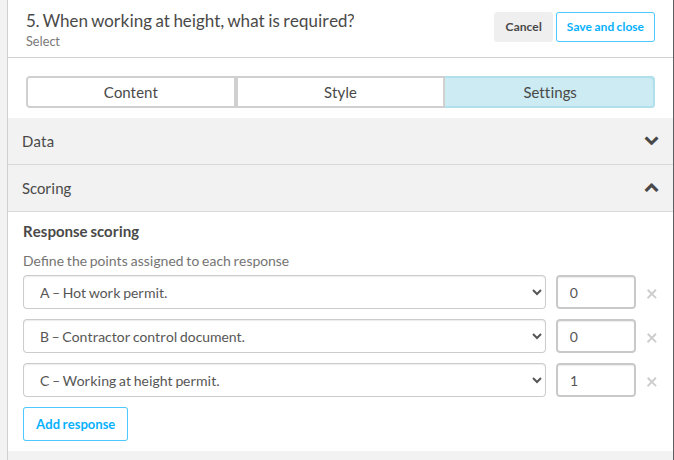Add a new response row

pos(76,424)
